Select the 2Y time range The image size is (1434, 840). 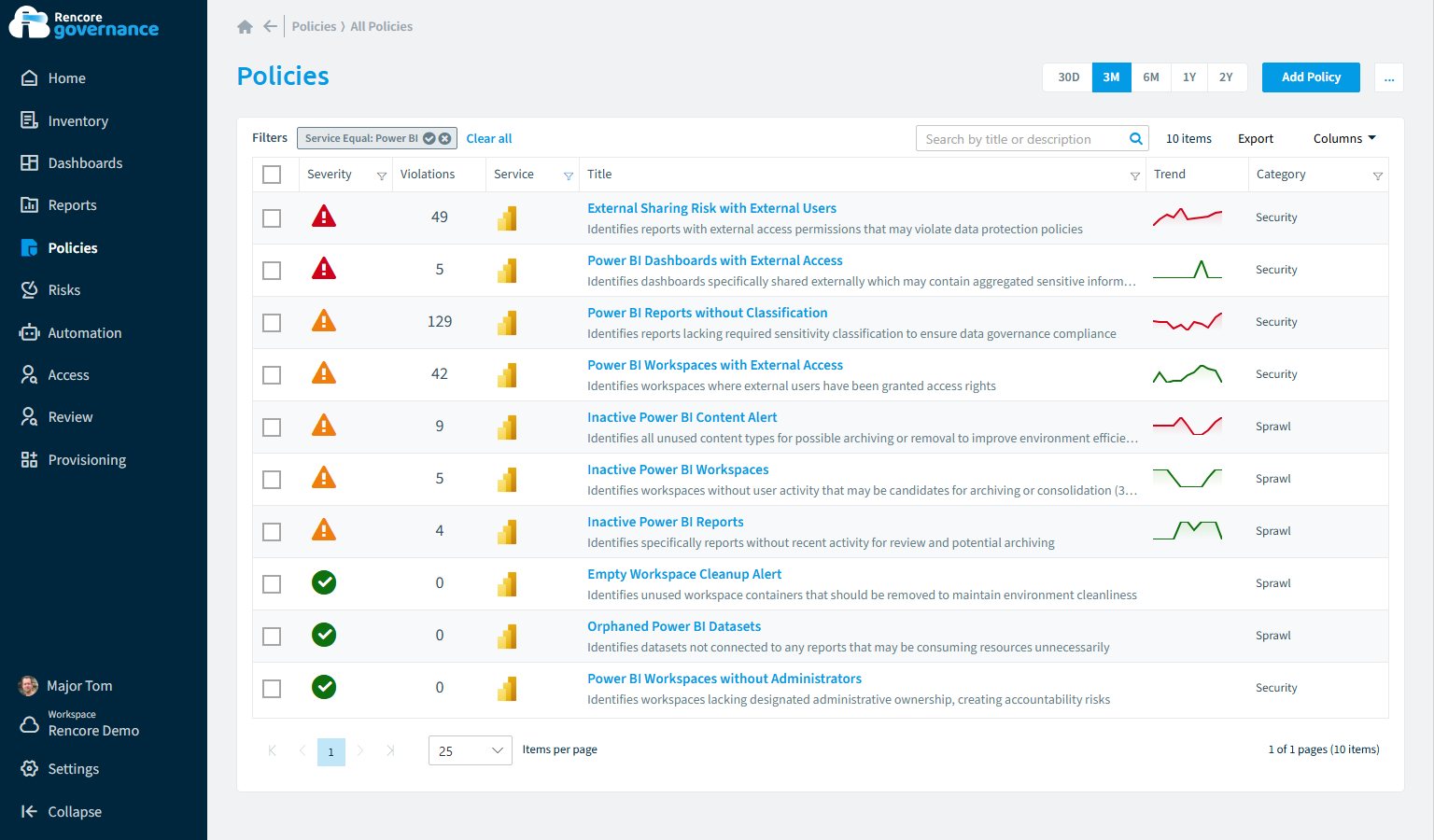[x=1227, y=77]
